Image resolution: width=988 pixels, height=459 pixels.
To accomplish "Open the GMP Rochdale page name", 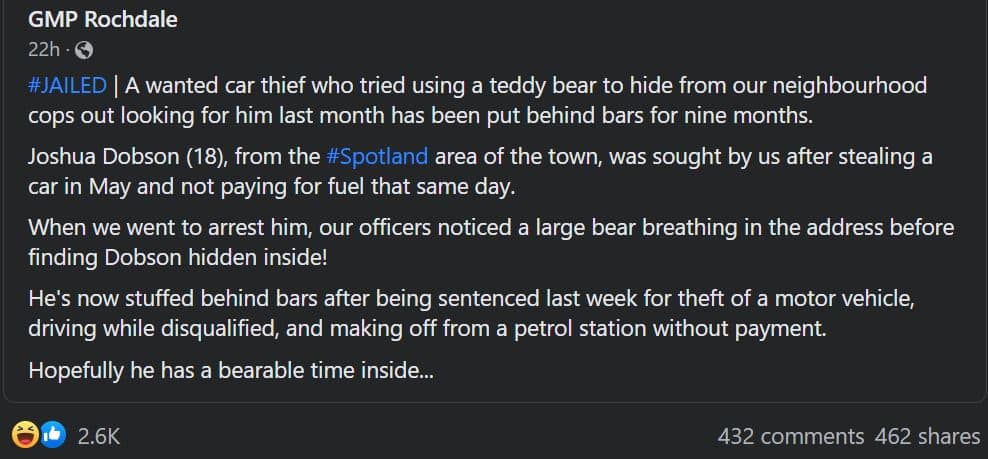I will point(103,20).
